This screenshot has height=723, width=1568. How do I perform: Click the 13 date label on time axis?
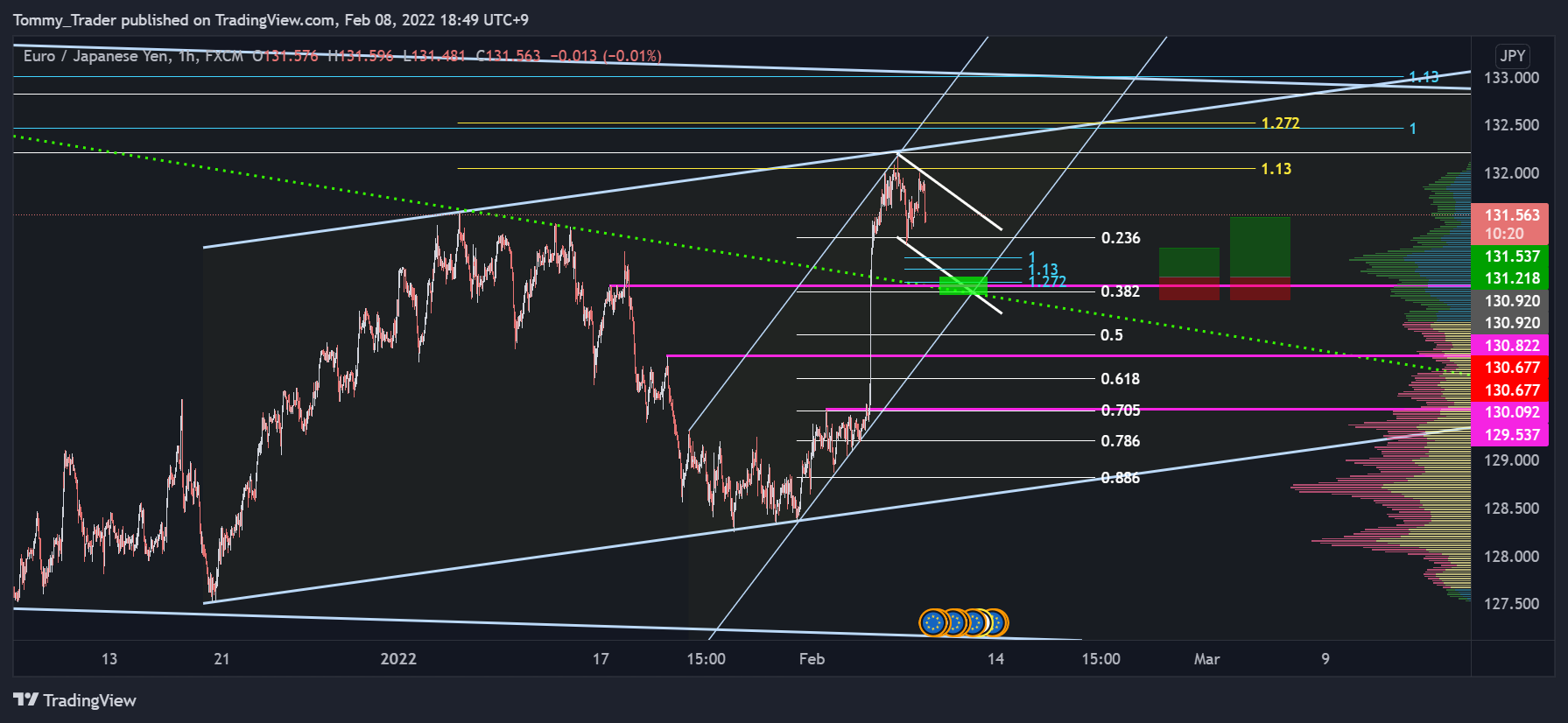tap(109, 659)
